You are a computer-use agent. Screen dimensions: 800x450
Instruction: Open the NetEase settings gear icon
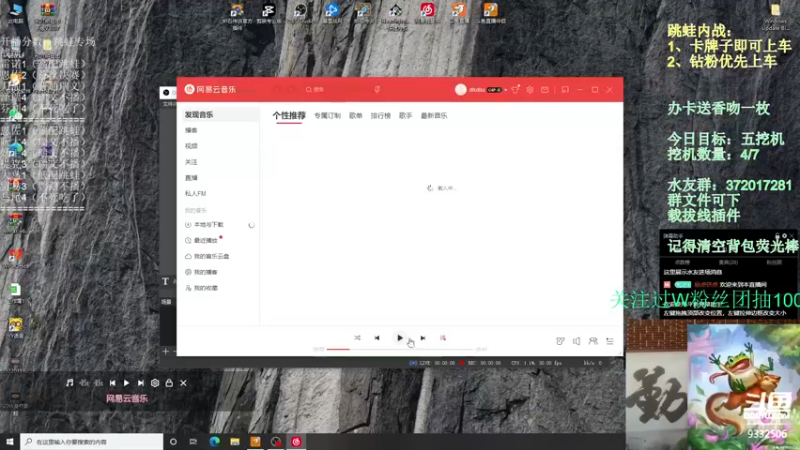[530, 89]
